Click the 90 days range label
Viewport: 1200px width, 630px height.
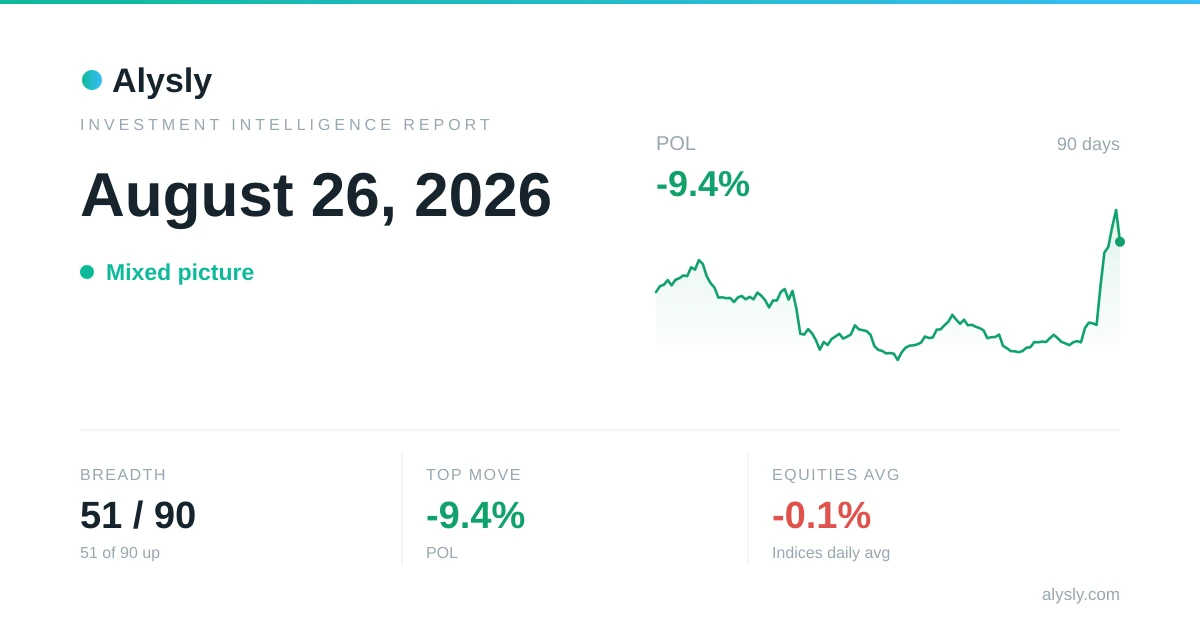(x=1088, y=144)
